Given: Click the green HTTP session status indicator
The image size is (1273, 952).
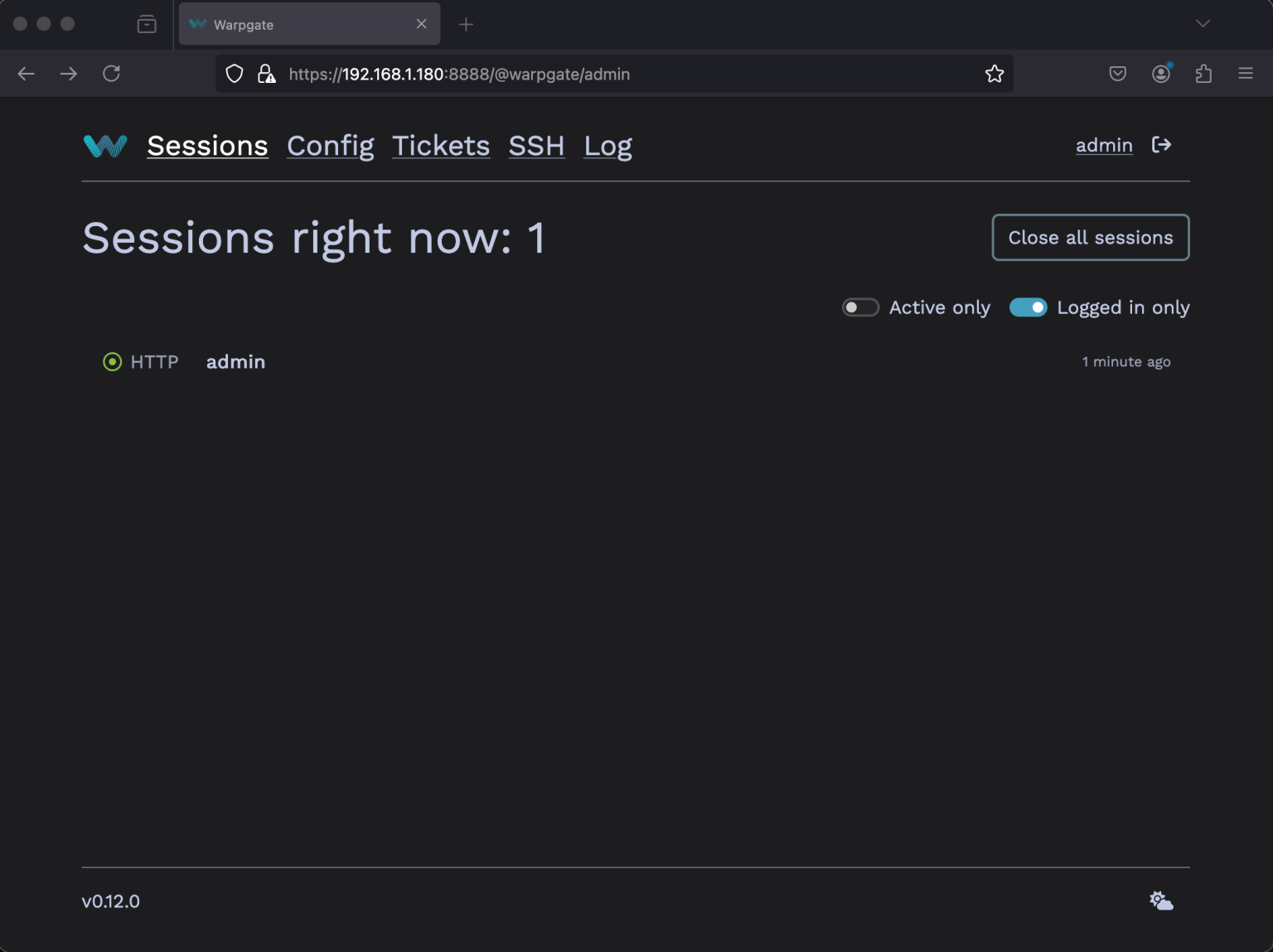Looking at the screenshot, I should pyautogui.click(x=112, y=361).
